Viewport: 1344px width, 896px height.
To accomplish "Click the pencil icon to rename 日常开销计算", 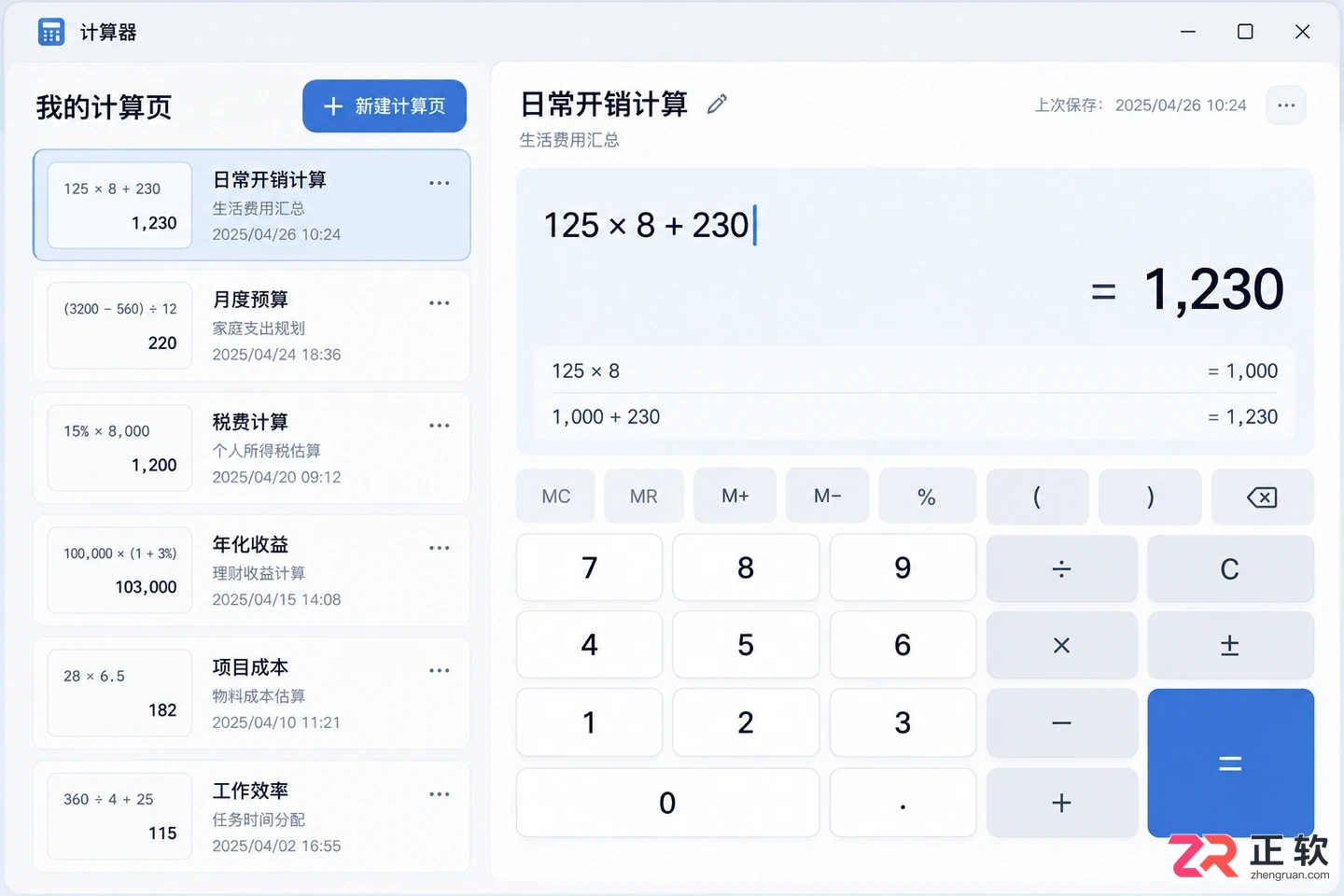I will (717, 105).
